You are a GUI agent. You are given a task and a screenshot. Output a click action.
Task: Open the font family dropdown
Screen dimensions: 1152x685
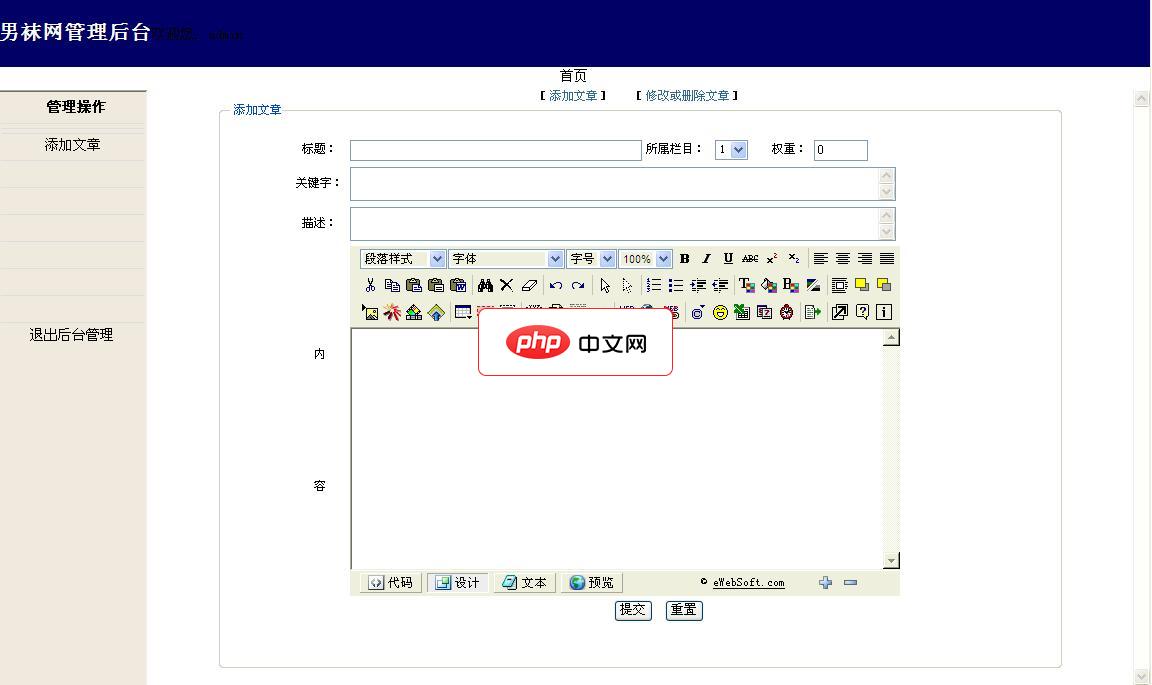click(x=506, y=258)
